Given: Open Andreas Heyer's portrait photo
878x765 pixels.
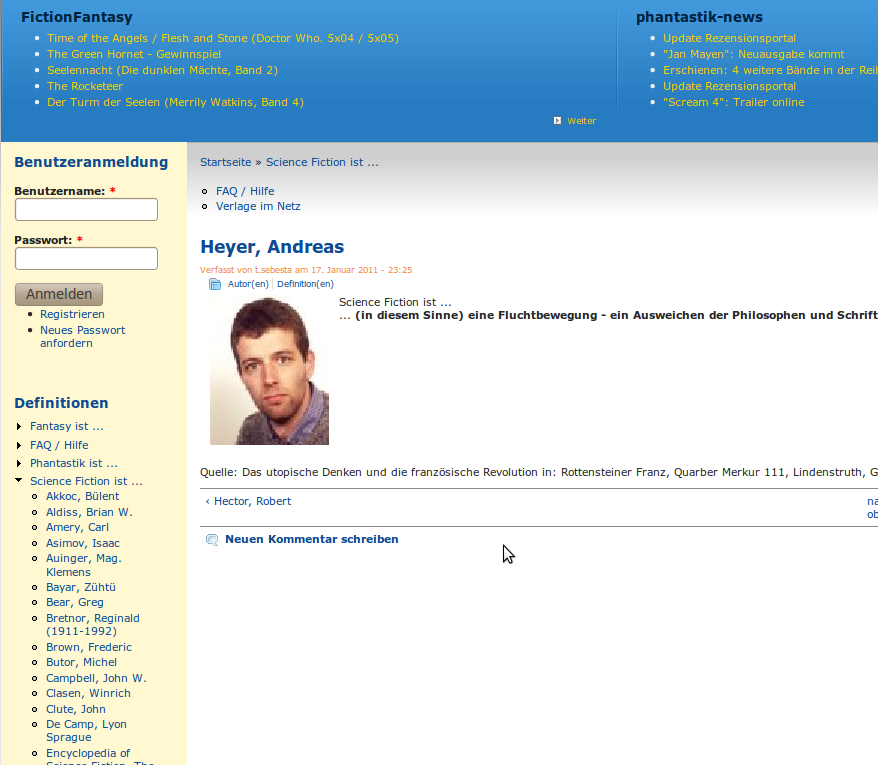Looking at the screenshot, I should [269, 371].
